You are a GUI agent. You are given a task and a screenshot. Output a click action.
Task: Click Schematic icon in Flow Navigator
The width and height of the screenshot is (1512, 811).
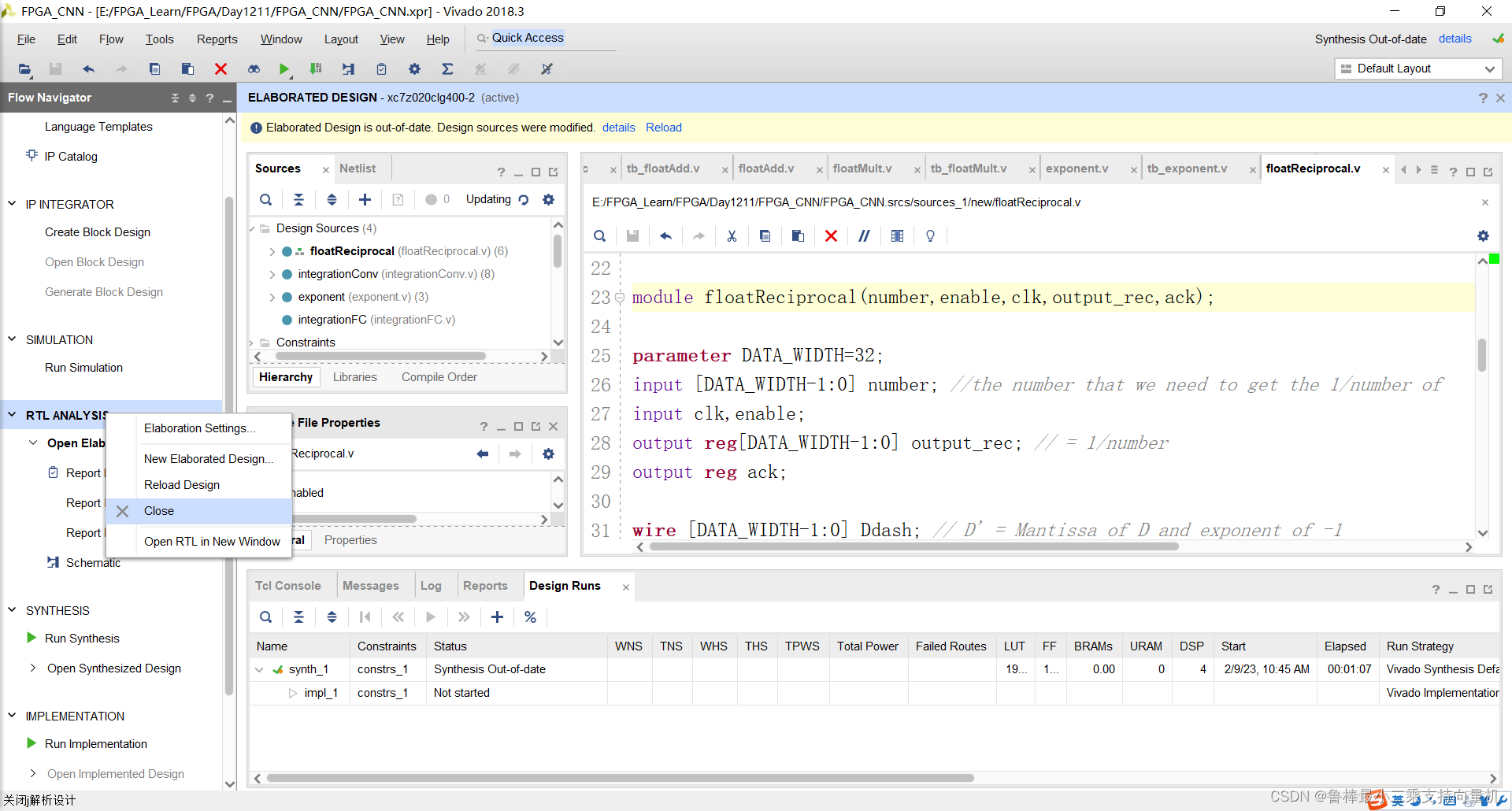[53, 562]
